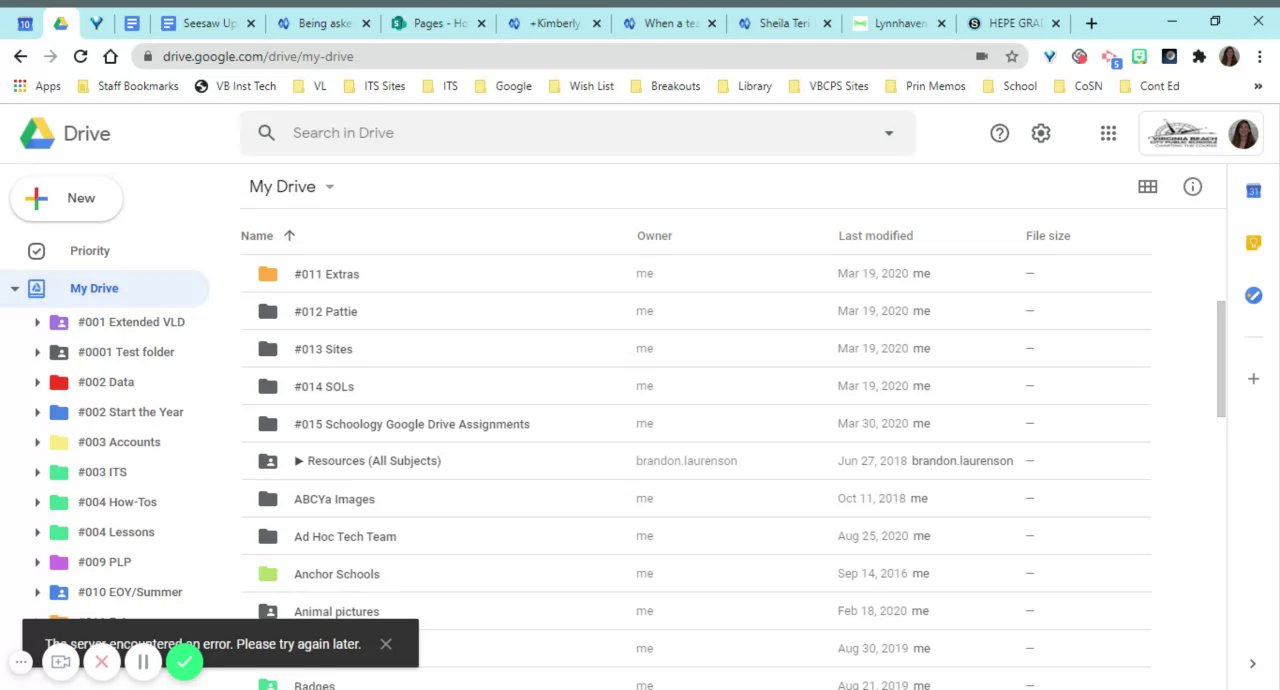Image resolution: width=1280 pixels, height=690 pixels.
Task: Click the New button
Action: click(67, 199)
